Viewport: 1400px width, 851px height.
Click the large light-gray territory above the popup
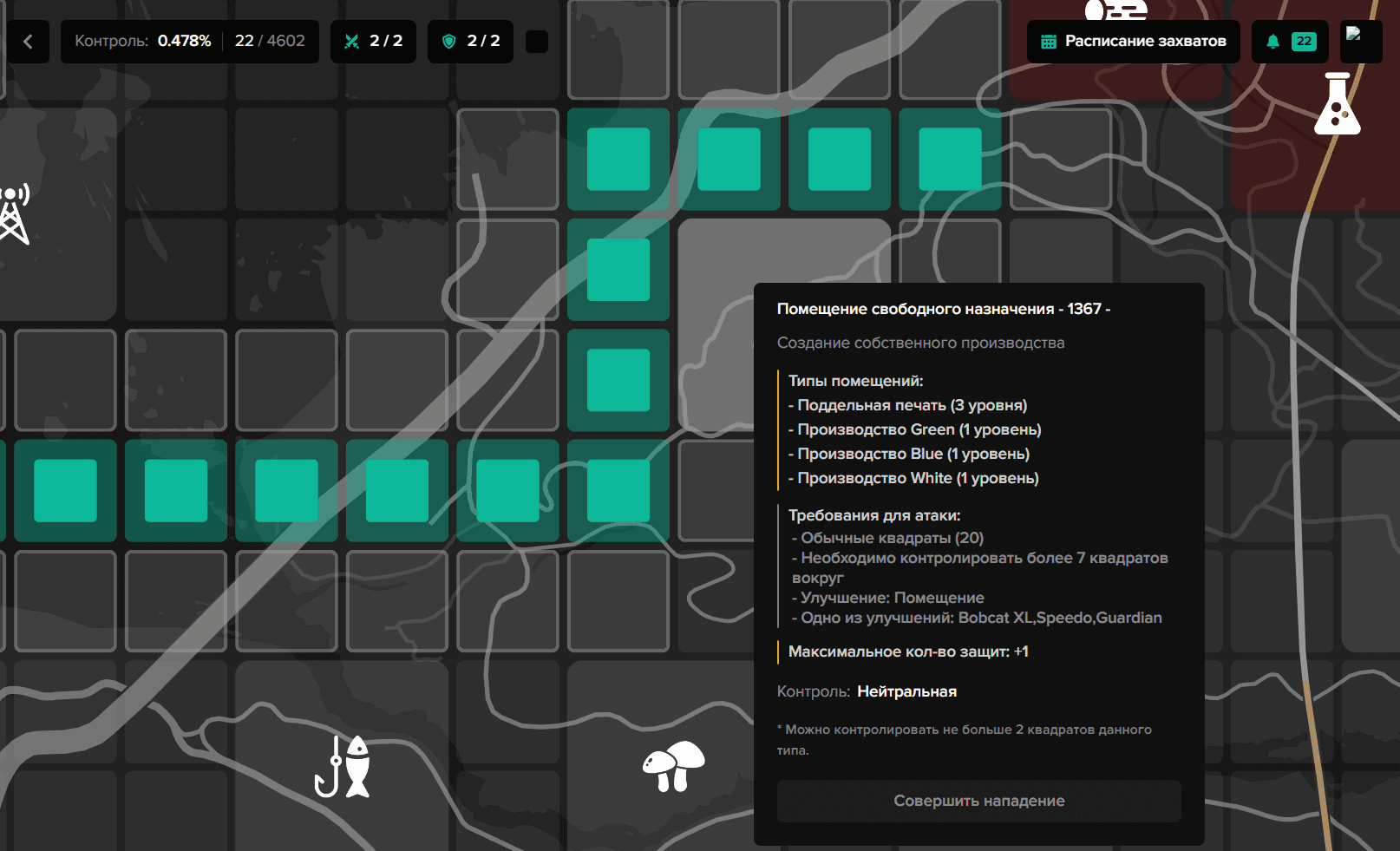[781, 252]
